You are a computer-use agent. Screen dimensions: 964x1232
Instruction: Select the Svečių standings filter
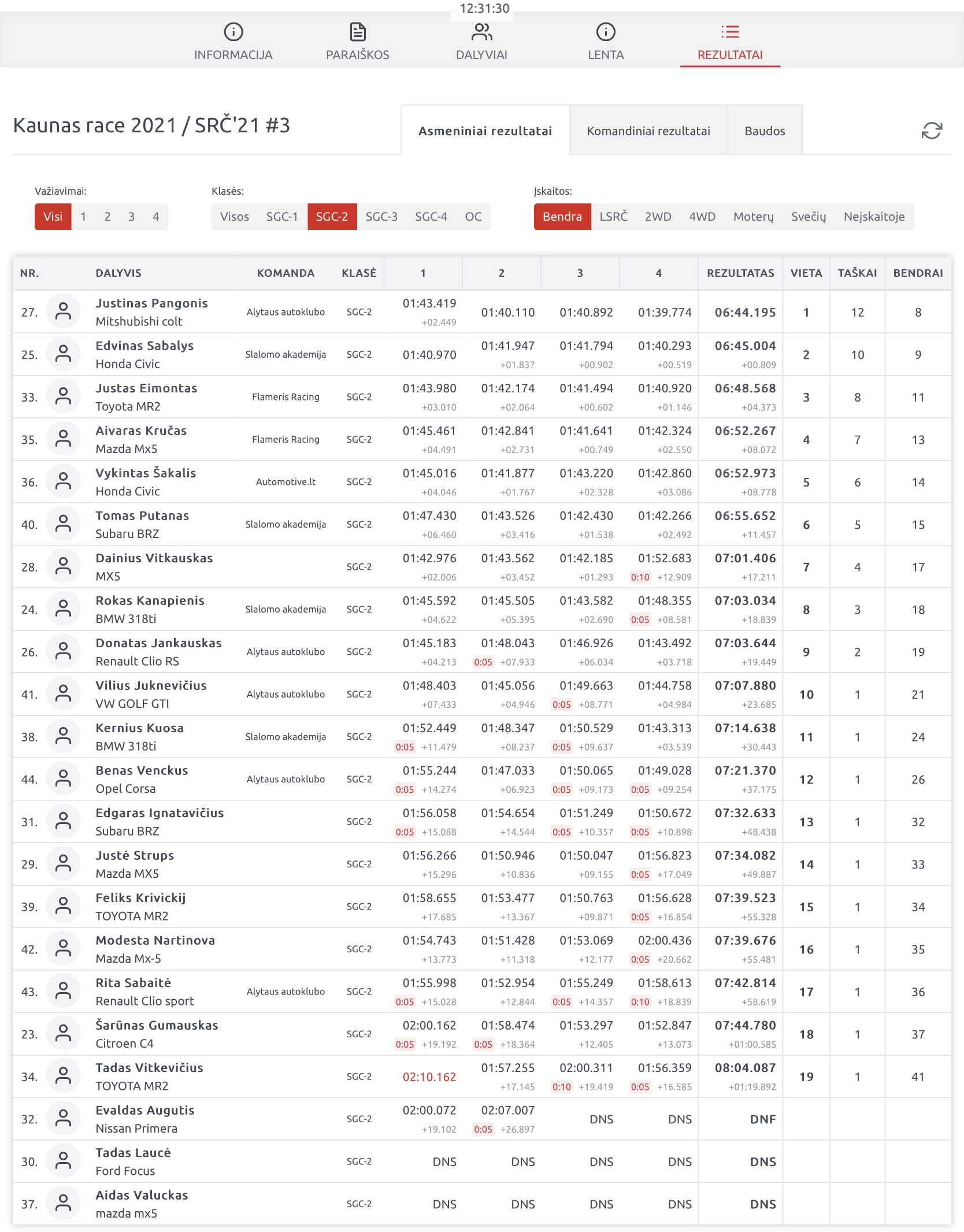pos(809,217)
